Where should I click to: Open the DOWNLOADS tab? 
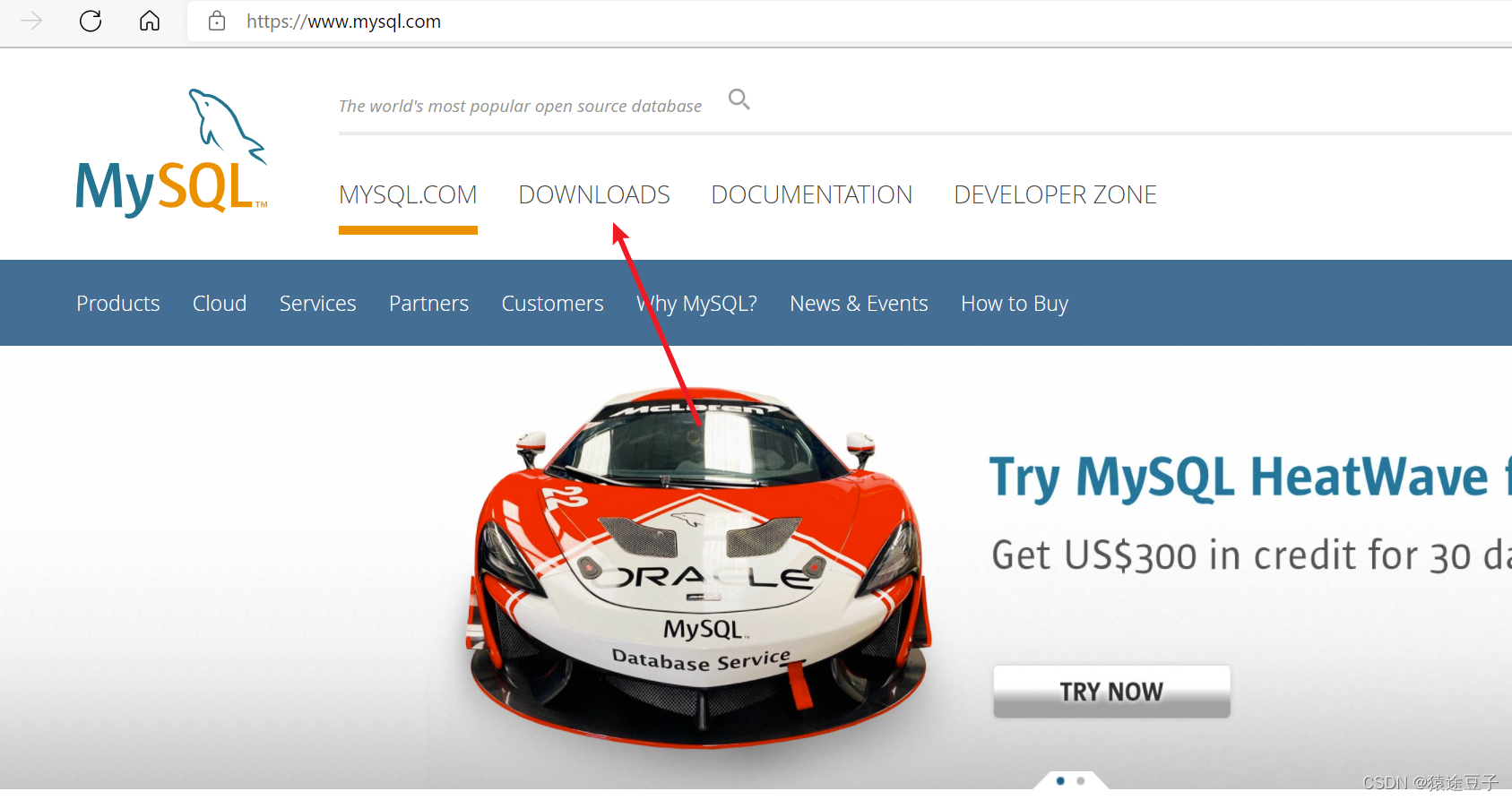pos(594,194)
